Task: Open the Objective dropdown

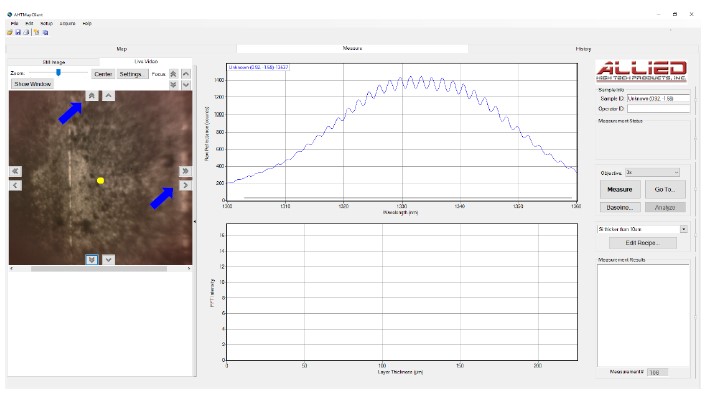Action: [652, 173]
